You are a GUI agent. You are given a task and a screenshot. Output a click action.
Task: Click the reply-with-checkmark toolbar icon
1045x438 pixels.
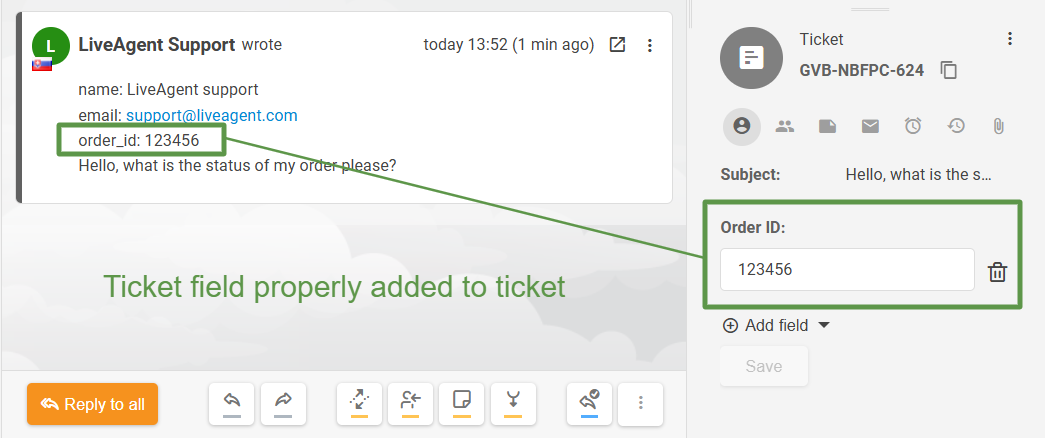589,403
